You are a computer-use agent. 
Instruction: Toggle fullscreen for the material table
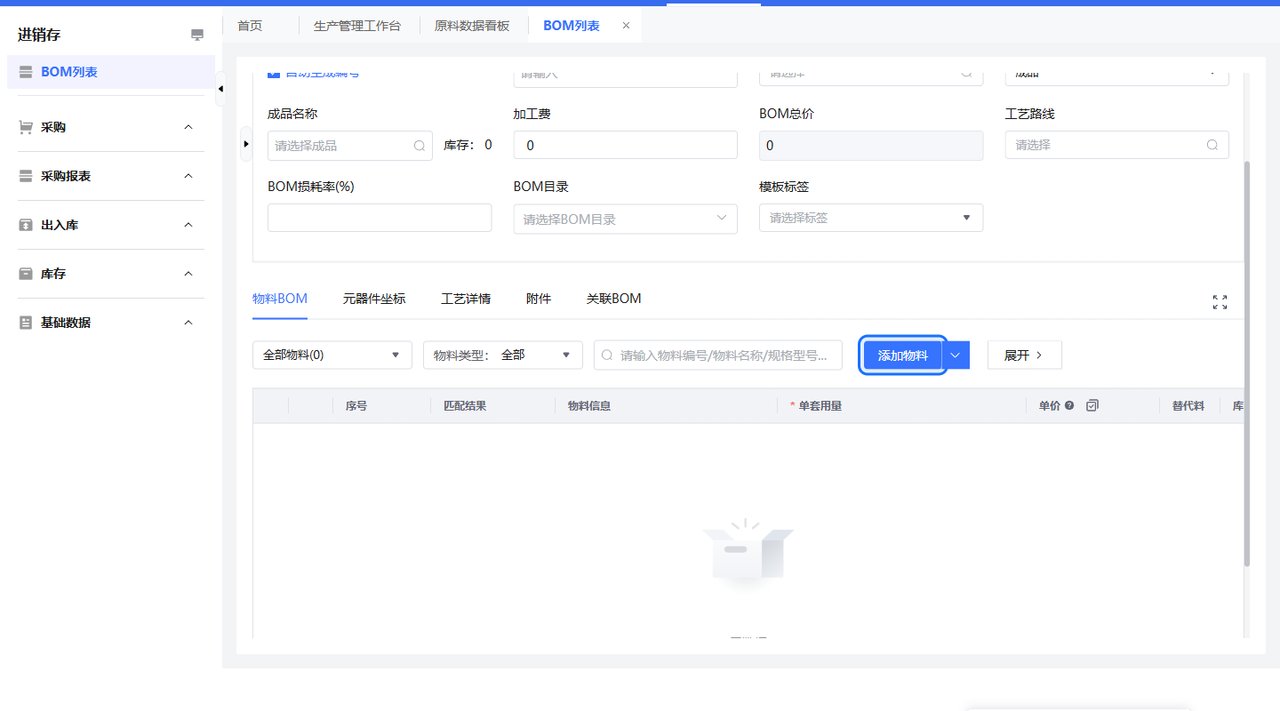pyautogui.click(x=1220, y=302)
